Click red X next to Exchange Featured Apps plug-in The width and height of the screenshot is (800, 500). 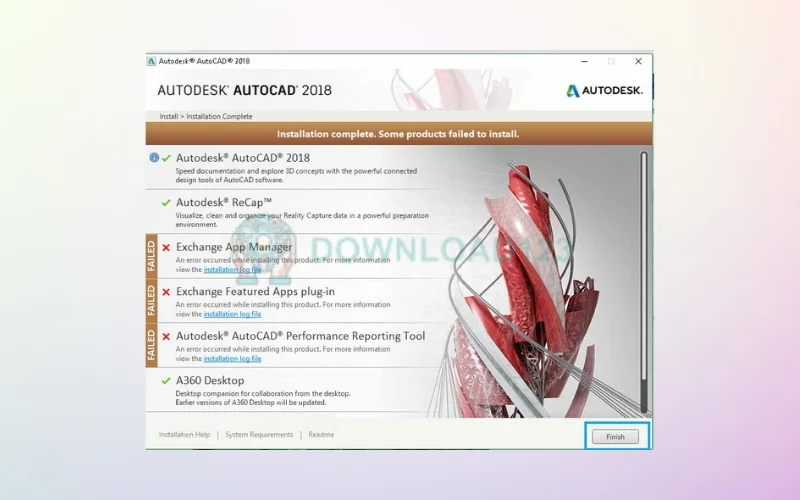166,292
